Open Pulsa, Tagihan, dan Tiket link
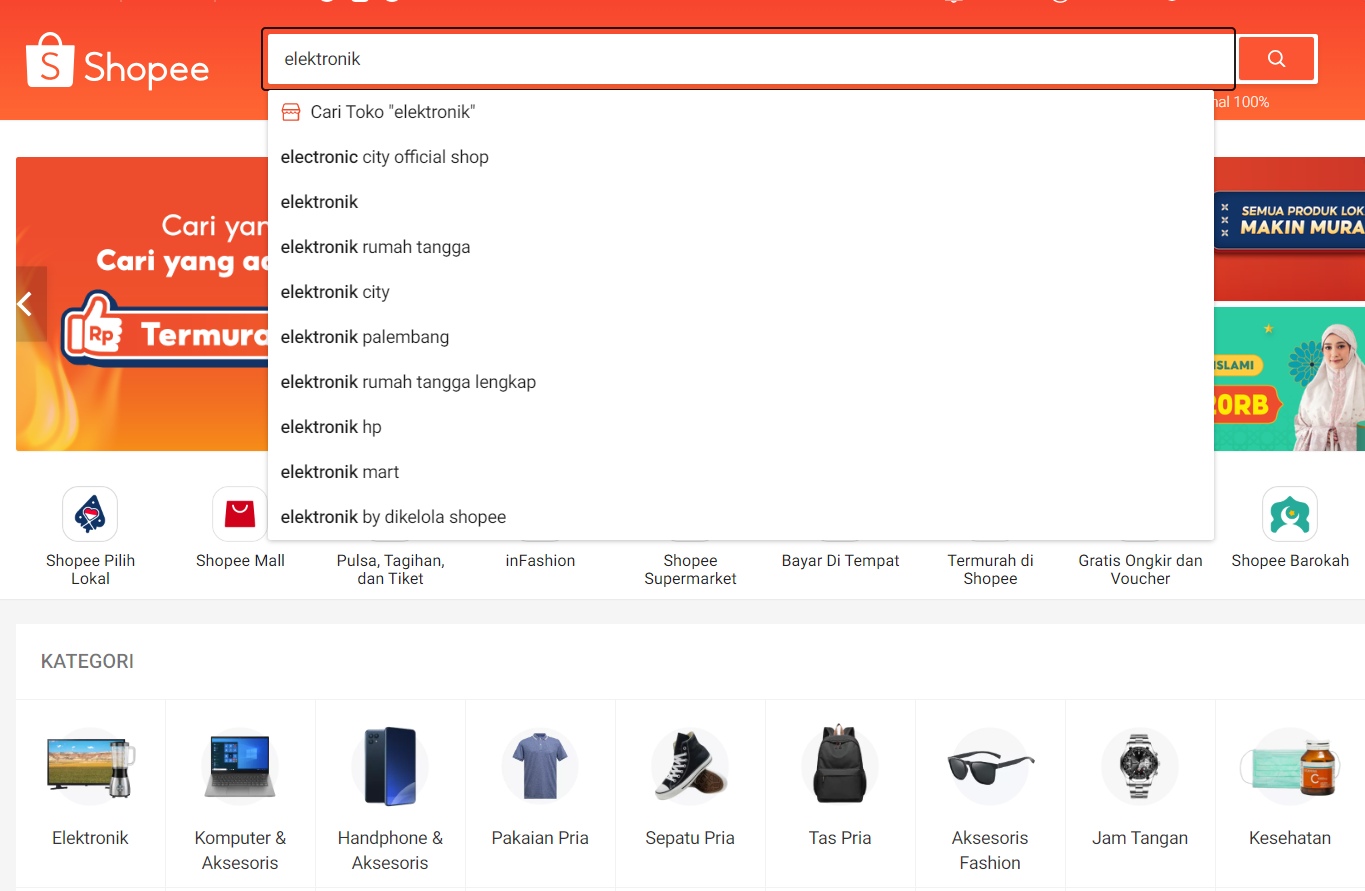The height and width of the screenshot is (891, 1365). tap(390, 569)
